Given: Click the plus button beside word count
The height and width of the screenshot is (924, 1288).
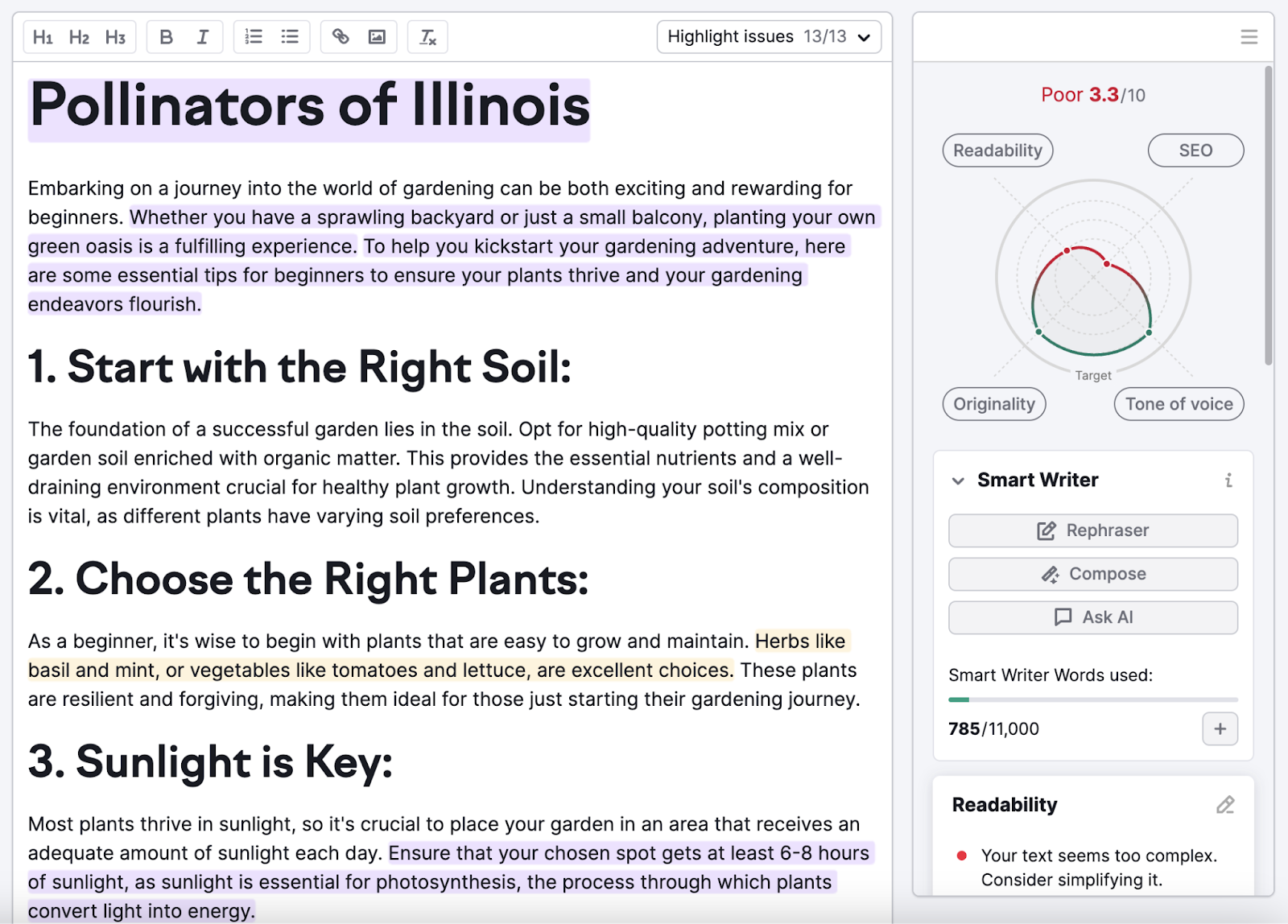Looking at the screenshot, I should pos(1220,729).
